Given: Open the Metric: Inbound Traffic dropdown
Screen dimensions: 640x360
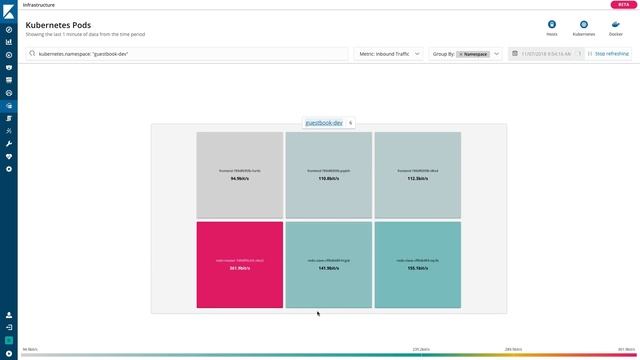Looking at the screenshot, I should pos(389,54).
